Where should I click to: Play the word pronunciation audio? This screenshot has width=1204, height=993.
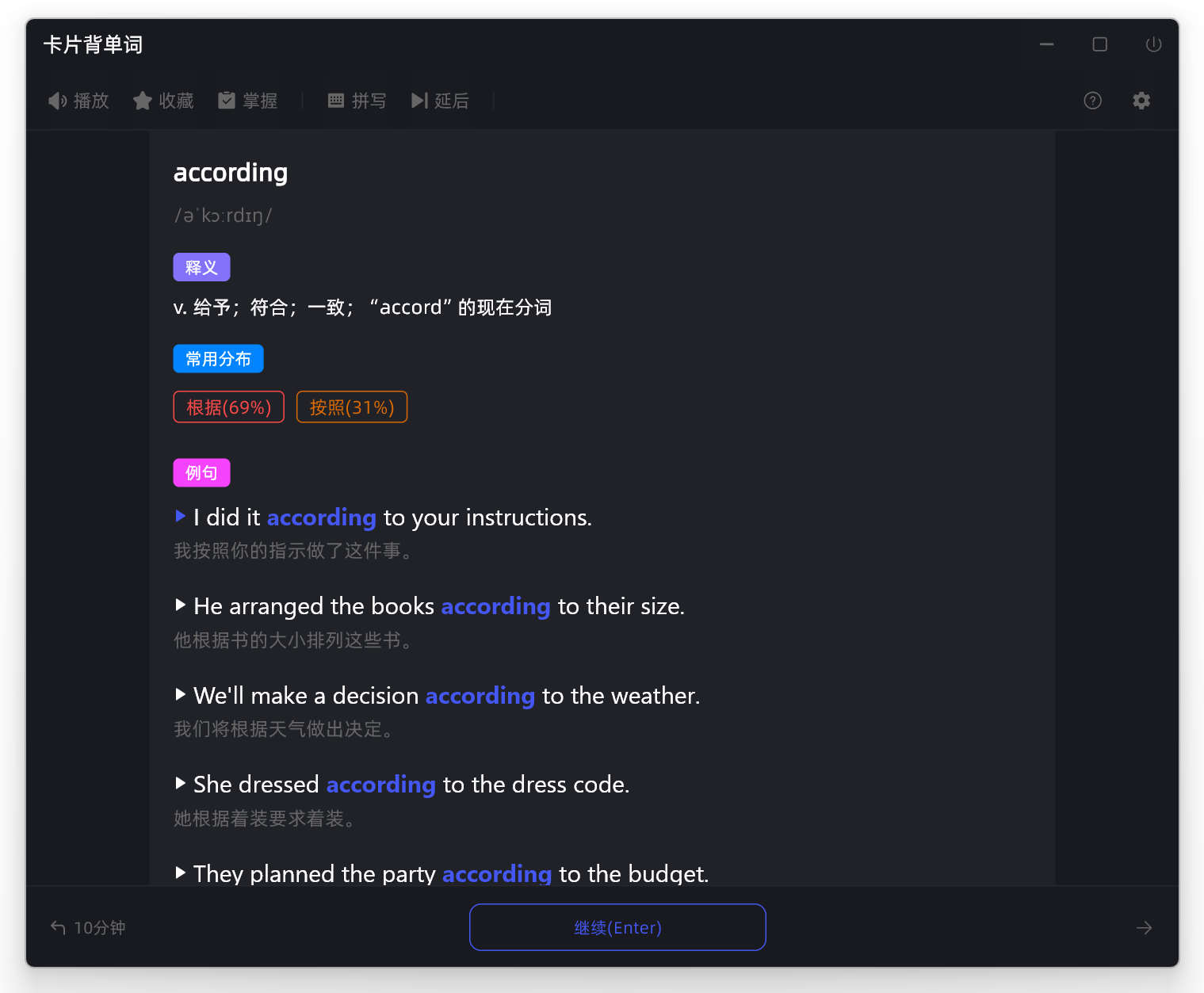[x=78, y=101]
